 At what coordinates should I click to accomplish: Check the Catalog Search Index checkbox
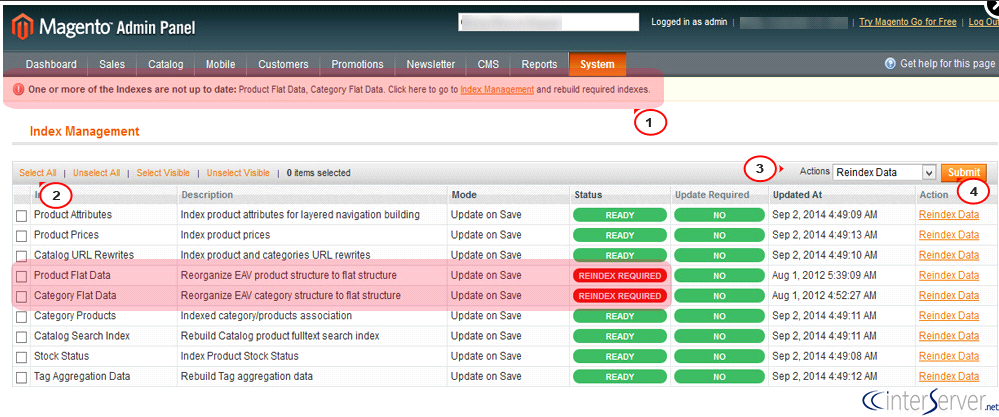coord(22,337)
